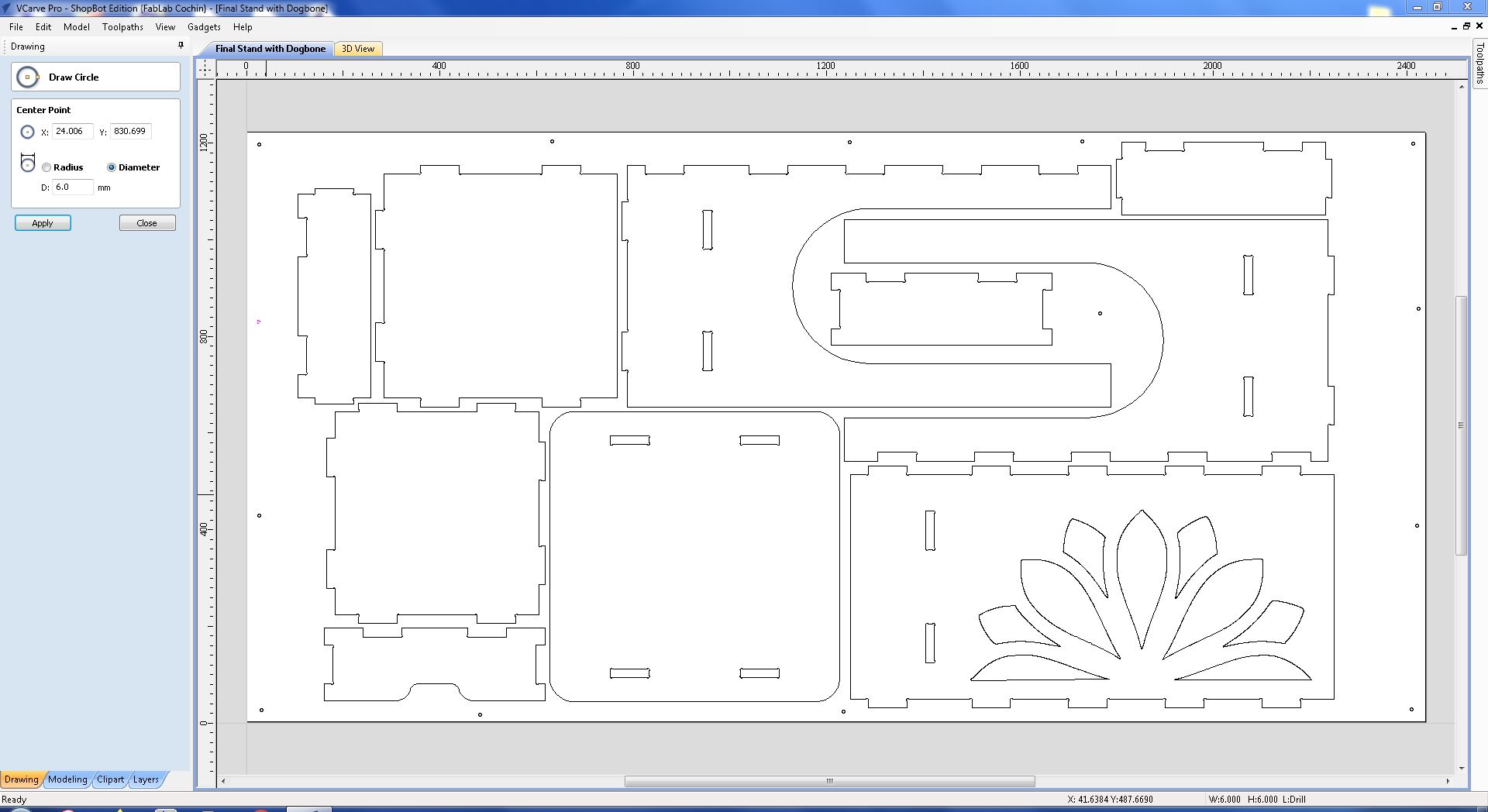
Task: Expand the Toolpaths side panel tab
Action: pyautogui.click(x=1479, y=62)
